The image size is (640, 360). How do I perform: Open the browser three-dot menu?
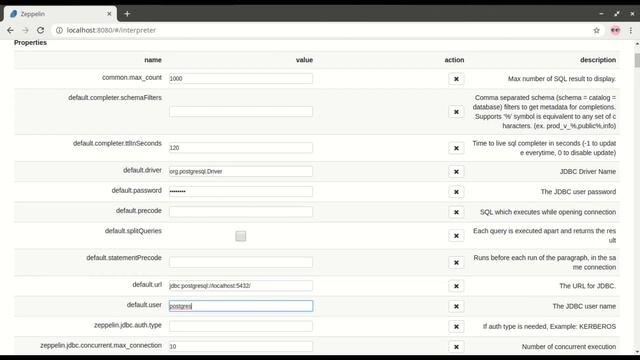tap(631, 30)
